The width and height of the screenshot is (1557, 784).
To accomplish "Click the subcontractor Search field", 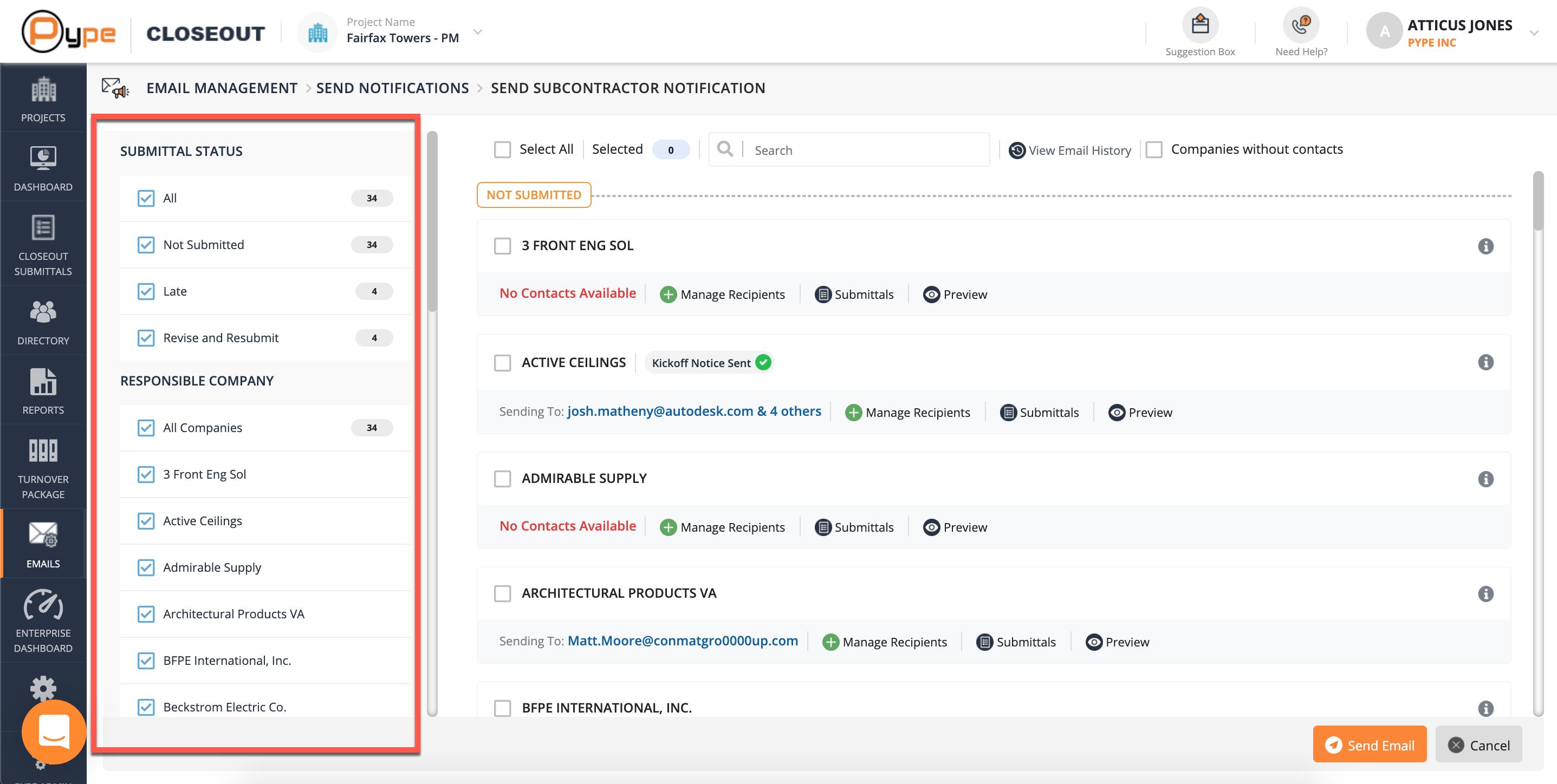I will (x=864, y=151).
